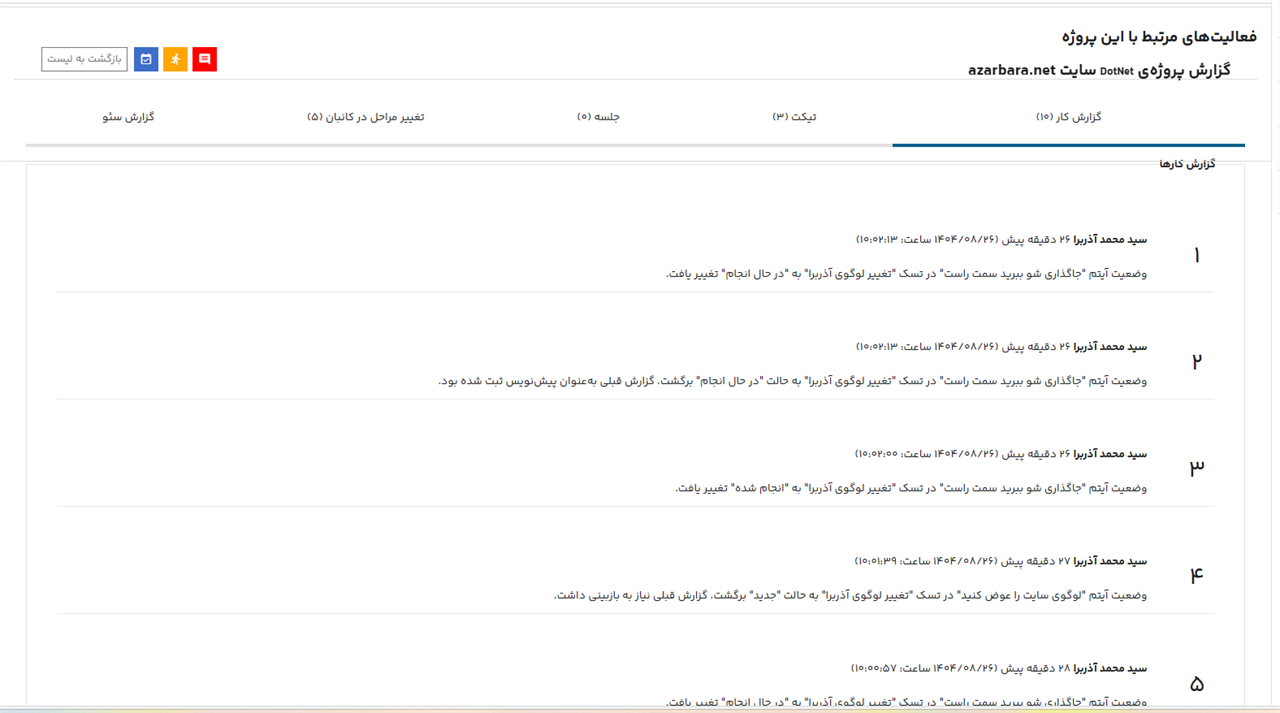Click author name 'سید محمد آذربرا' in report 1
Viewport: 1280px width, 713px height.
pyautogui.click(x=1110, y=240)
